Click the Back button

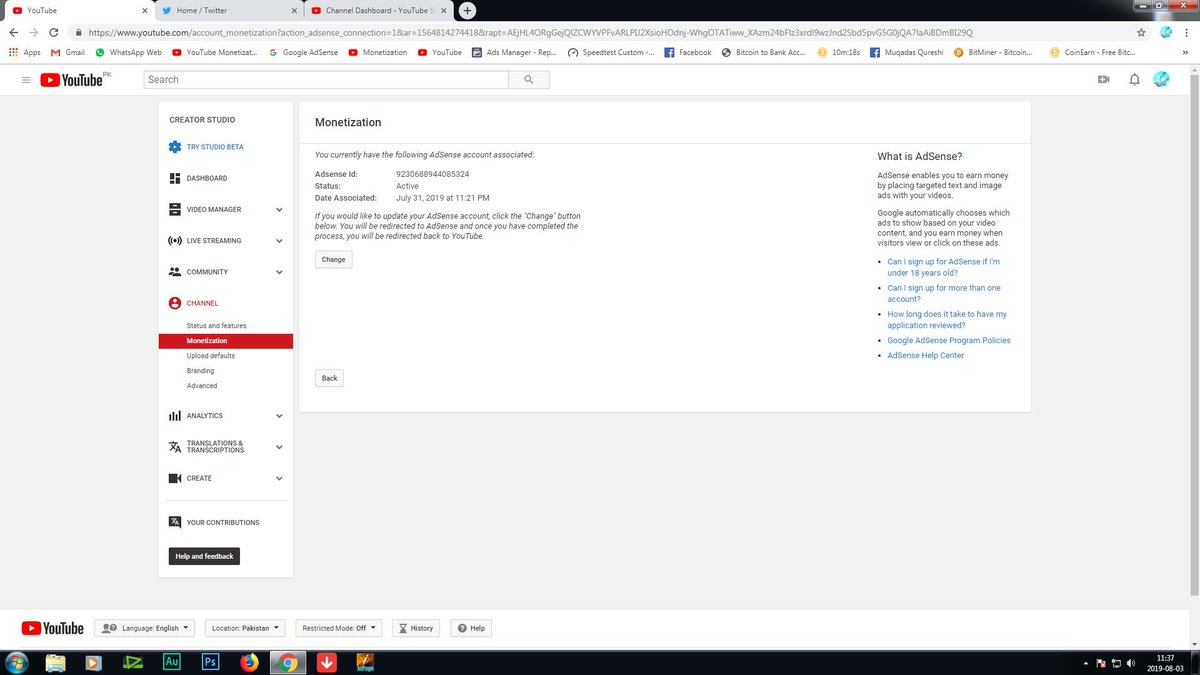coord(329,378)
